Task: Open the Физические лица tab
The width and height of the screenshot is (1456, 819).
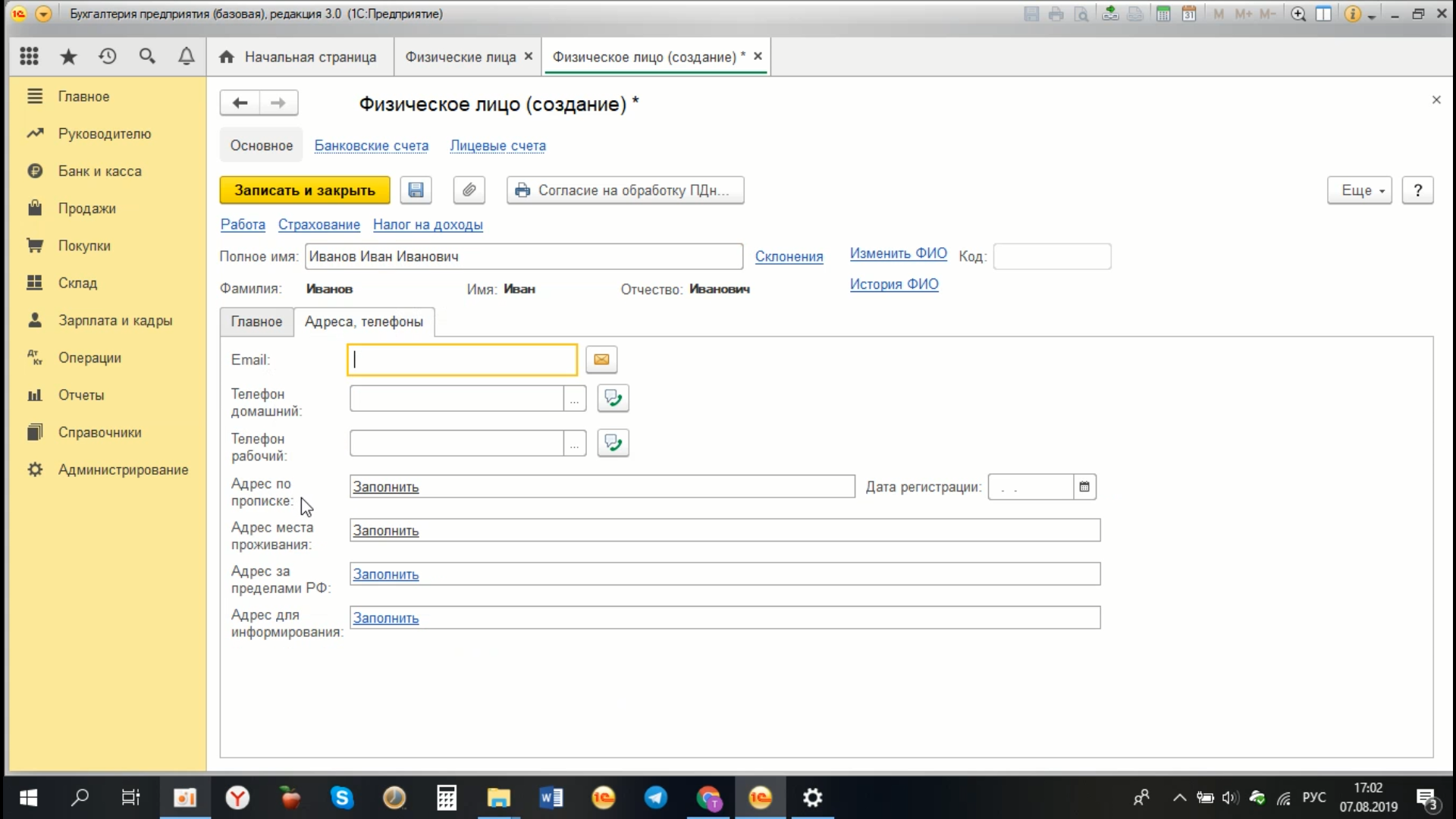Action: click(460, 57)
